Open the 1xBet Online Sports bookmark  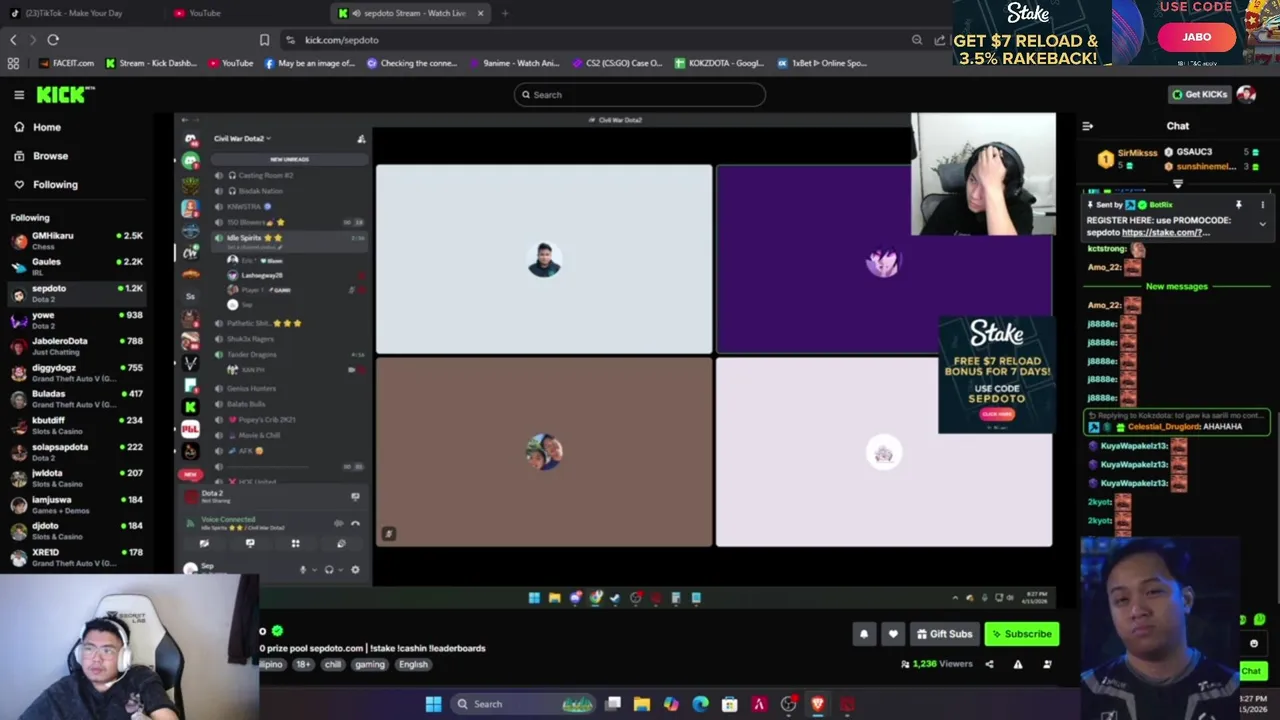click(x=823, y=63)
